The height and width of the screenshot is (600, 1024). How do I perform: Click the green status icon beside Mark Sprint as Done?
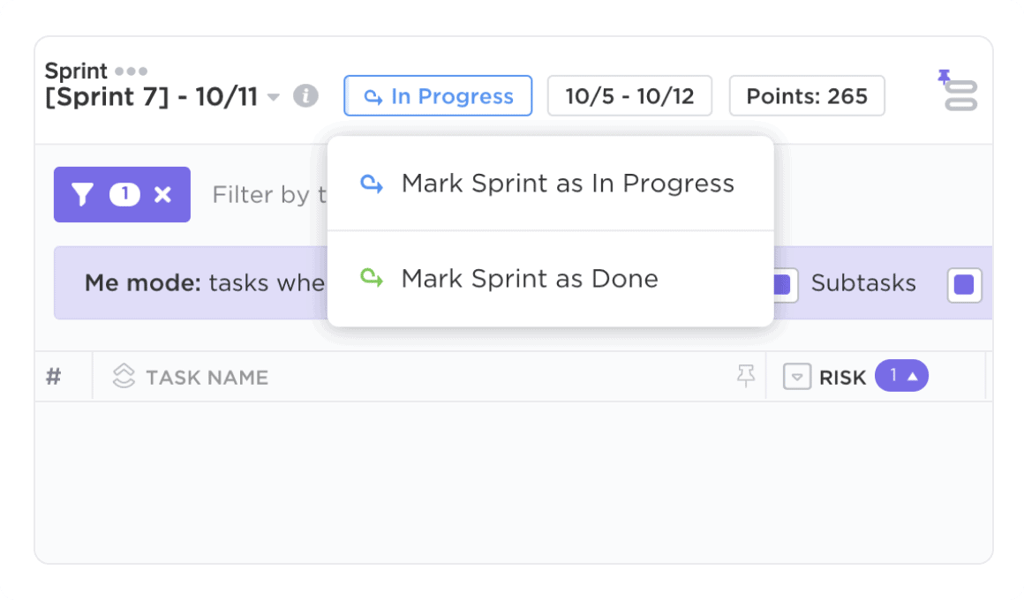coord(371,279)
